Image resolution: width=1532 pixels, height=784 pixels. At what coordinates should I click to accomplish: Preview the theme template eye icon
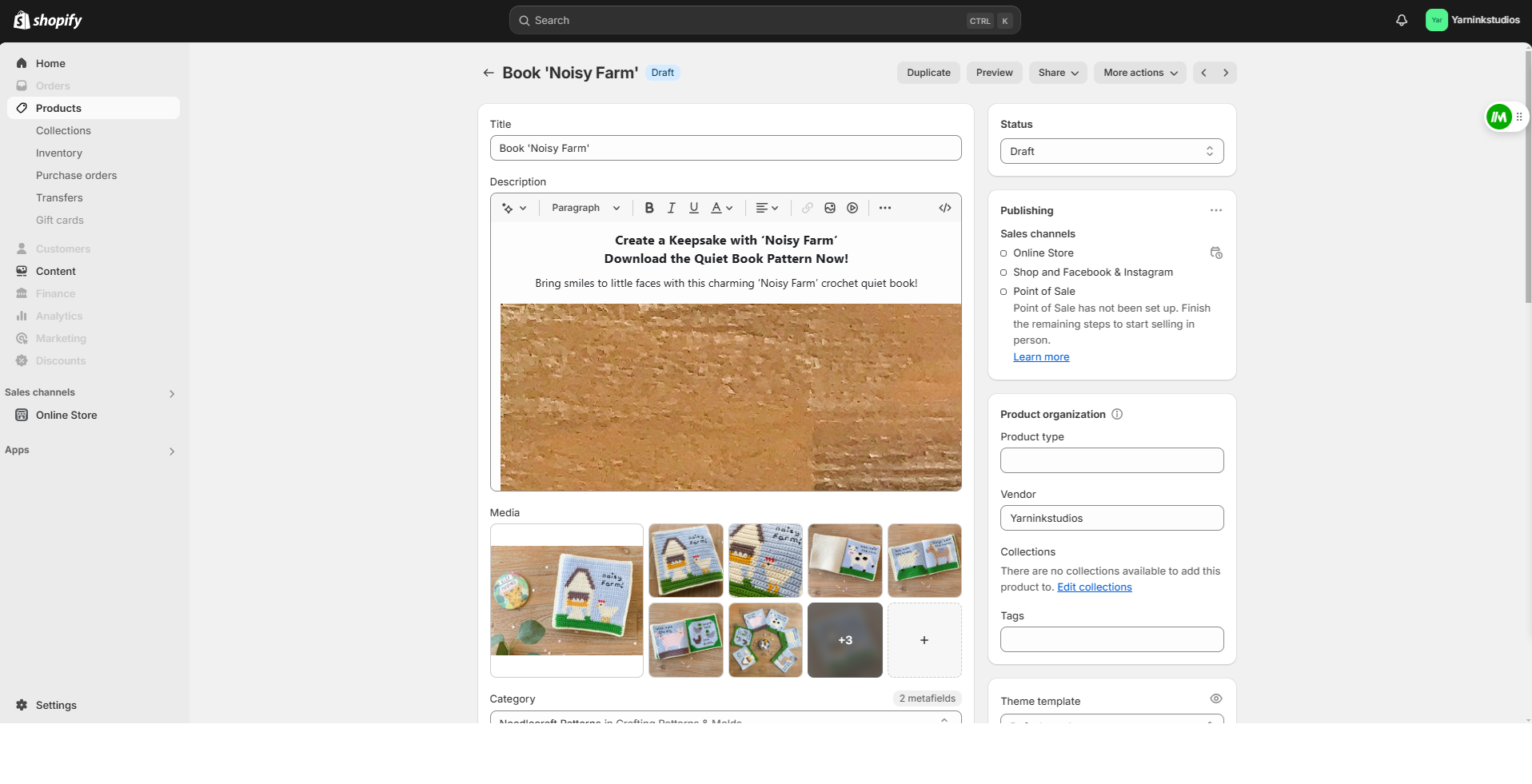point(1216,698)
